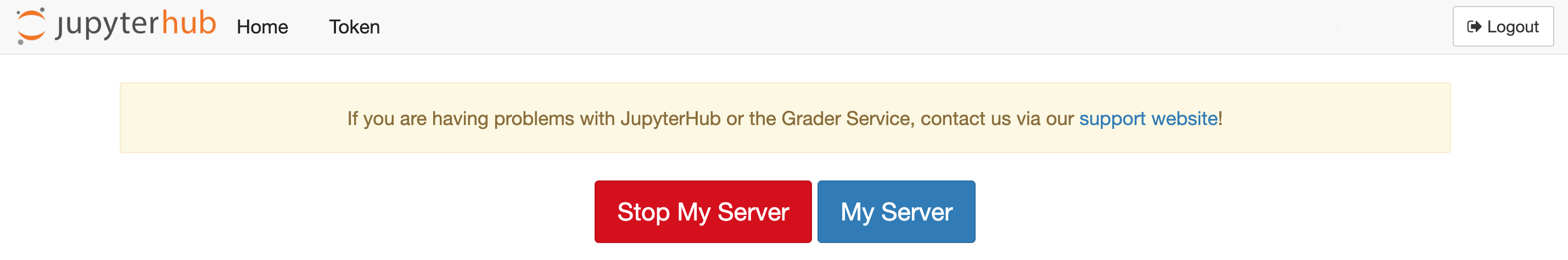Click the jupyterhub wordmark in the navbar
This screenshot has width=1568, height=260.
point(135,25)
